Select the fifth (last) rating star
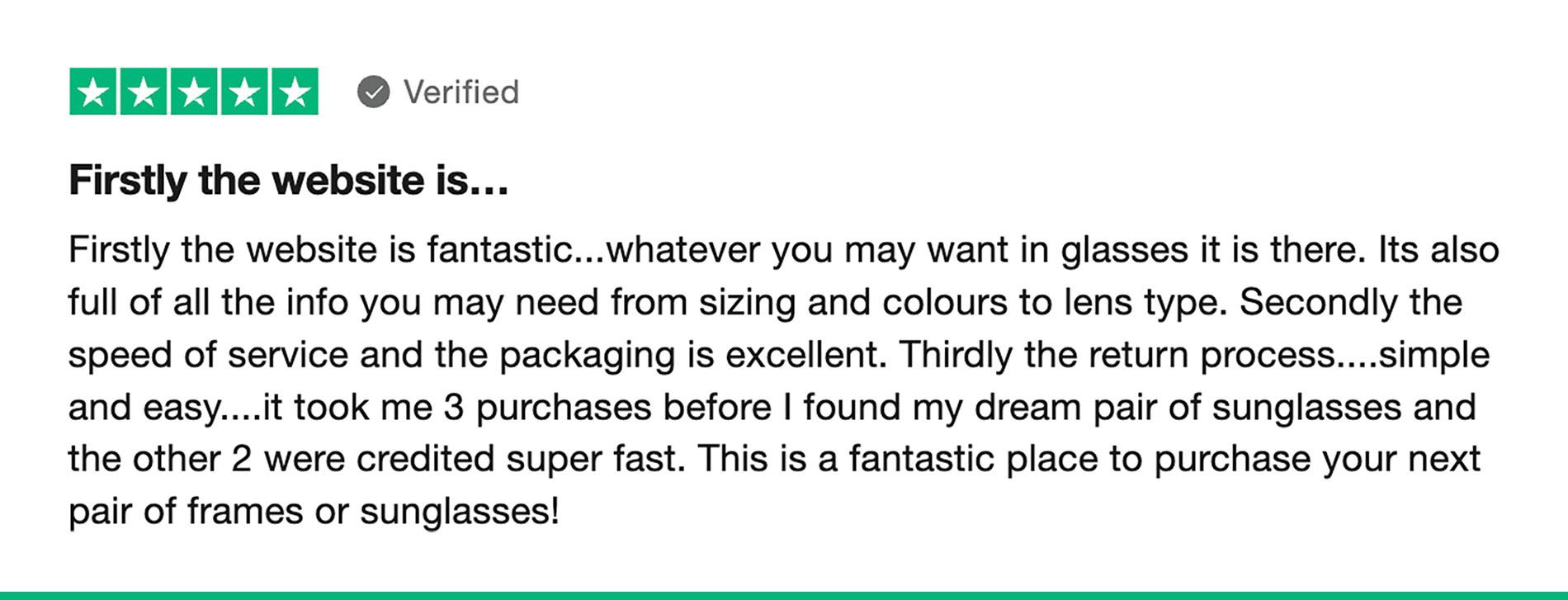Screen dimensions: 1568x600 [295, 92]
